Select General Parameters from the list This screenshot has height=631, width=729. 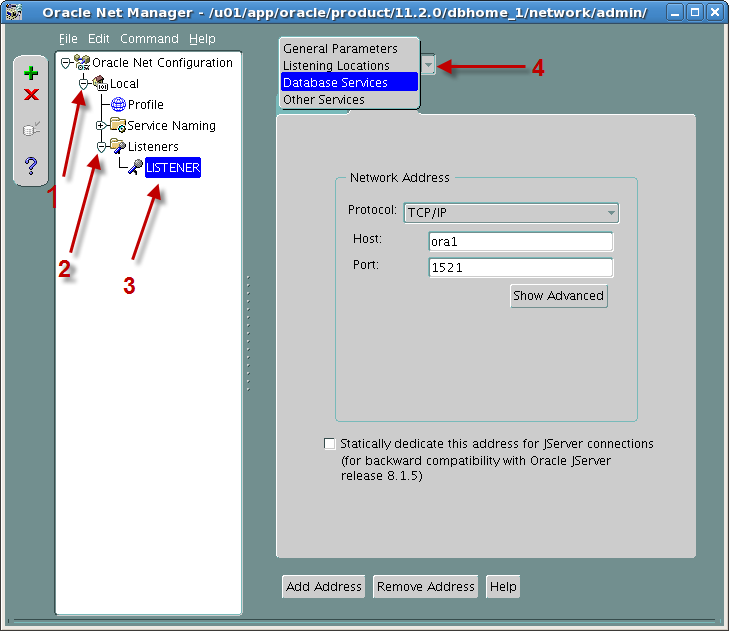(x=349, y=48)
